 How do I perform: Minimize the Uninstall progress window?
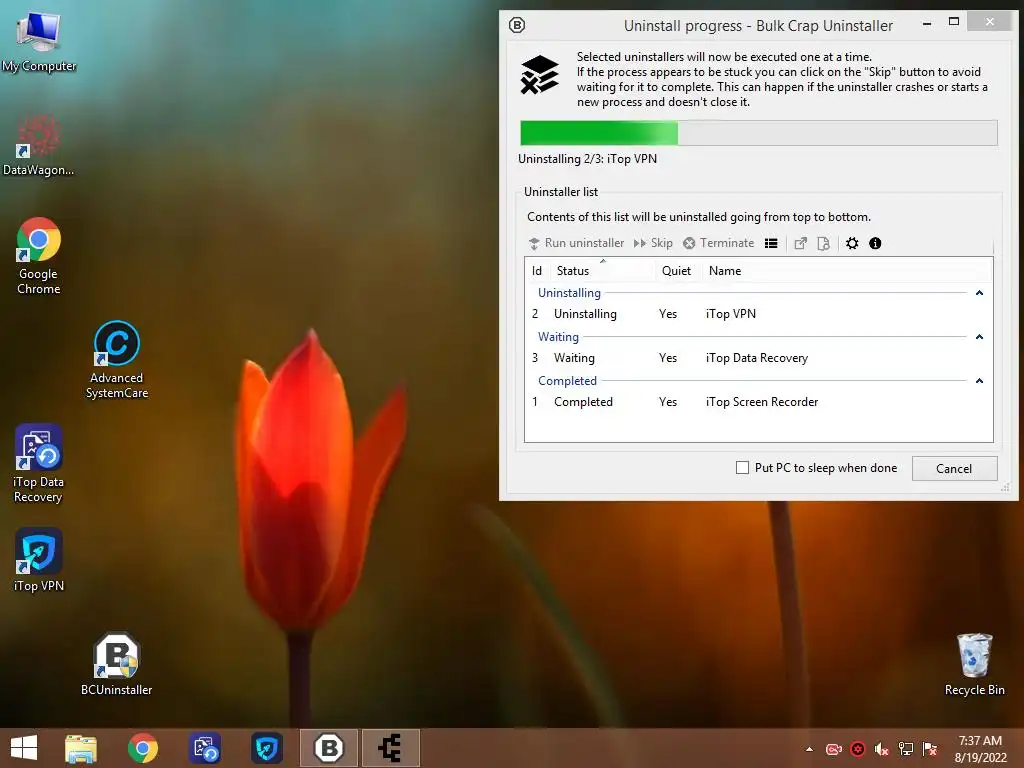[927, 24]
